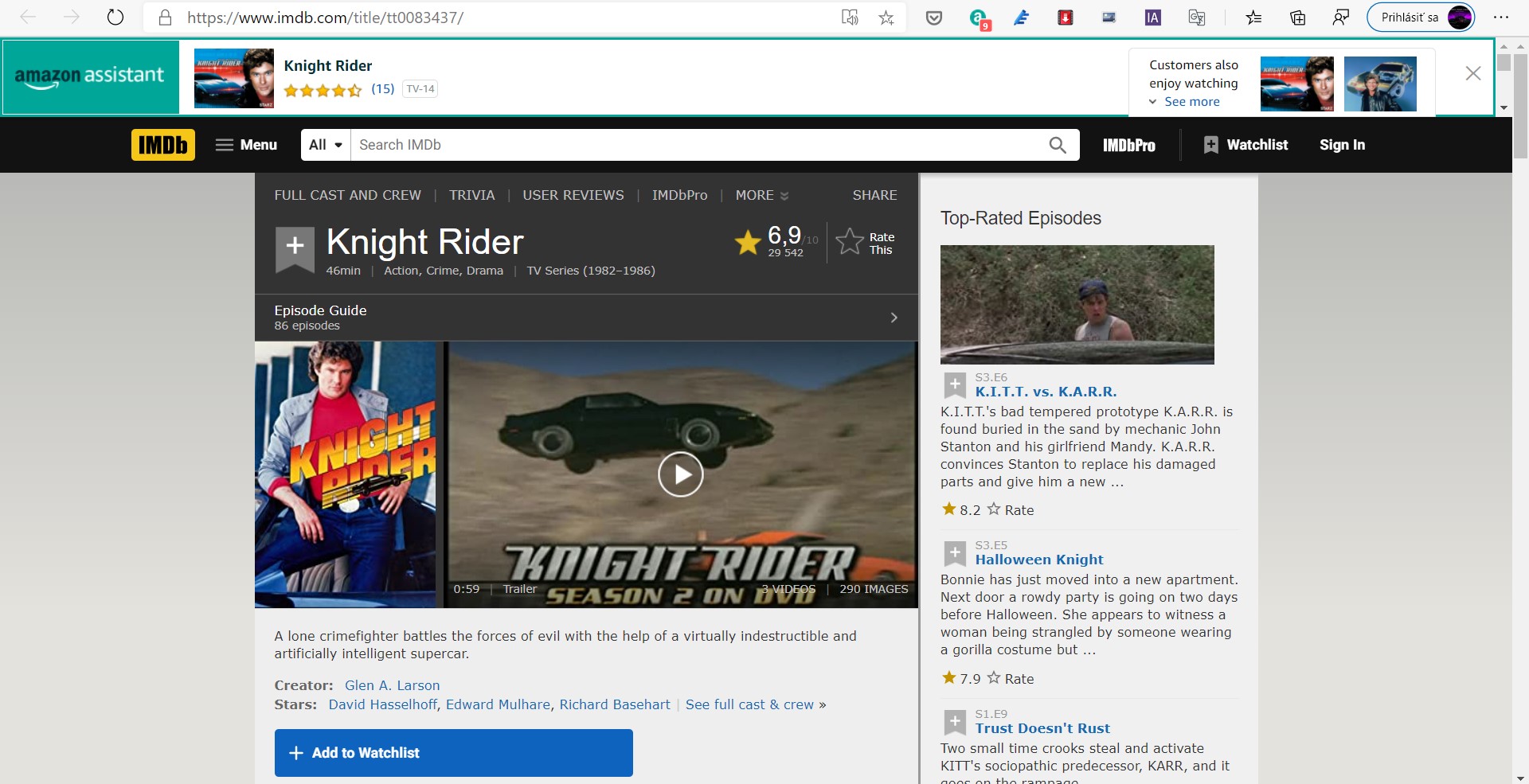Viewport: 1529px width, 784px height.
Task: Open K.I.T.T. vs. K.A.R.R. episode thumbnail
Action: [1077, 305]
